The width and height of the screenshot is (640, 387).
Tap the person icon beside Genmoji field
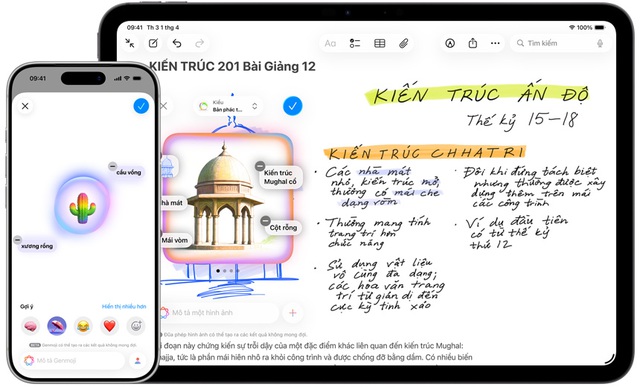(138, 360)
